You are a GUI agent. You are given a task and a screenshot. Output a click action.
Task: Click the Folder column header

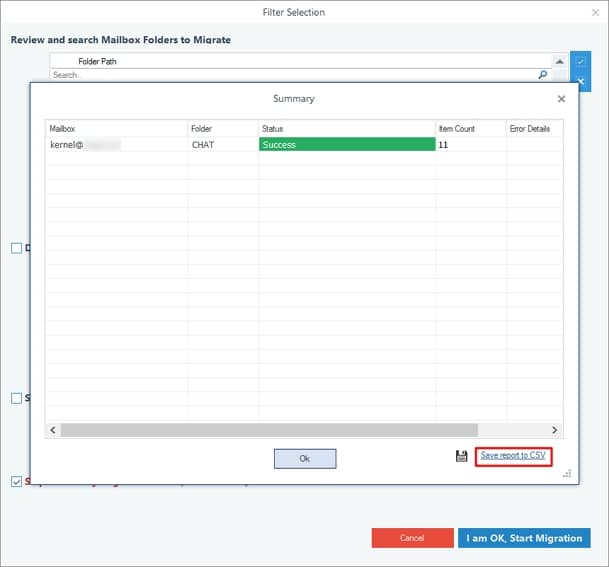coord(223,129)
